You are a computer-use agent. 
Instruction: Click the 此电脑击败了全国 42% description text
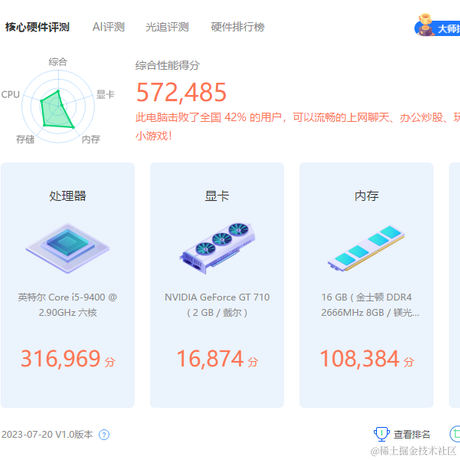click(298, 126)
